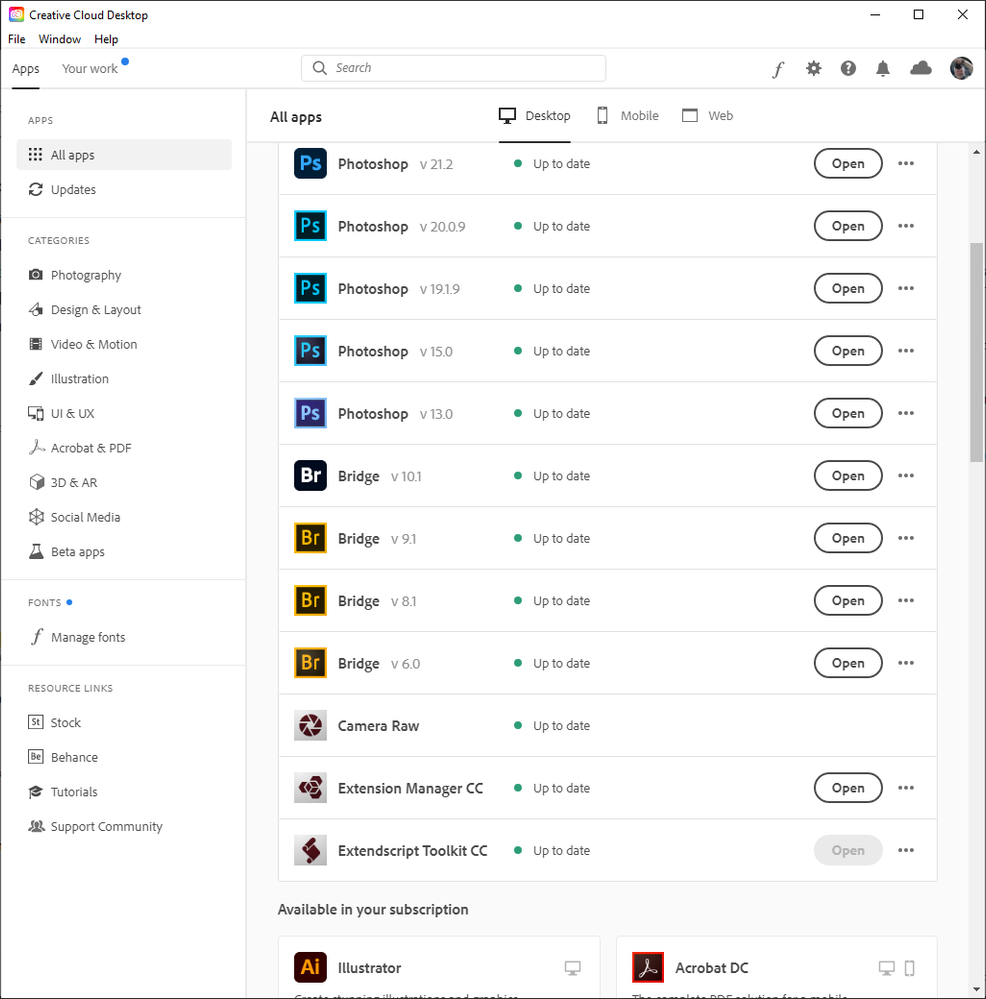Select the 3D & AR category
This screenshot has width=986, height=999.
(x=63, y=482)
